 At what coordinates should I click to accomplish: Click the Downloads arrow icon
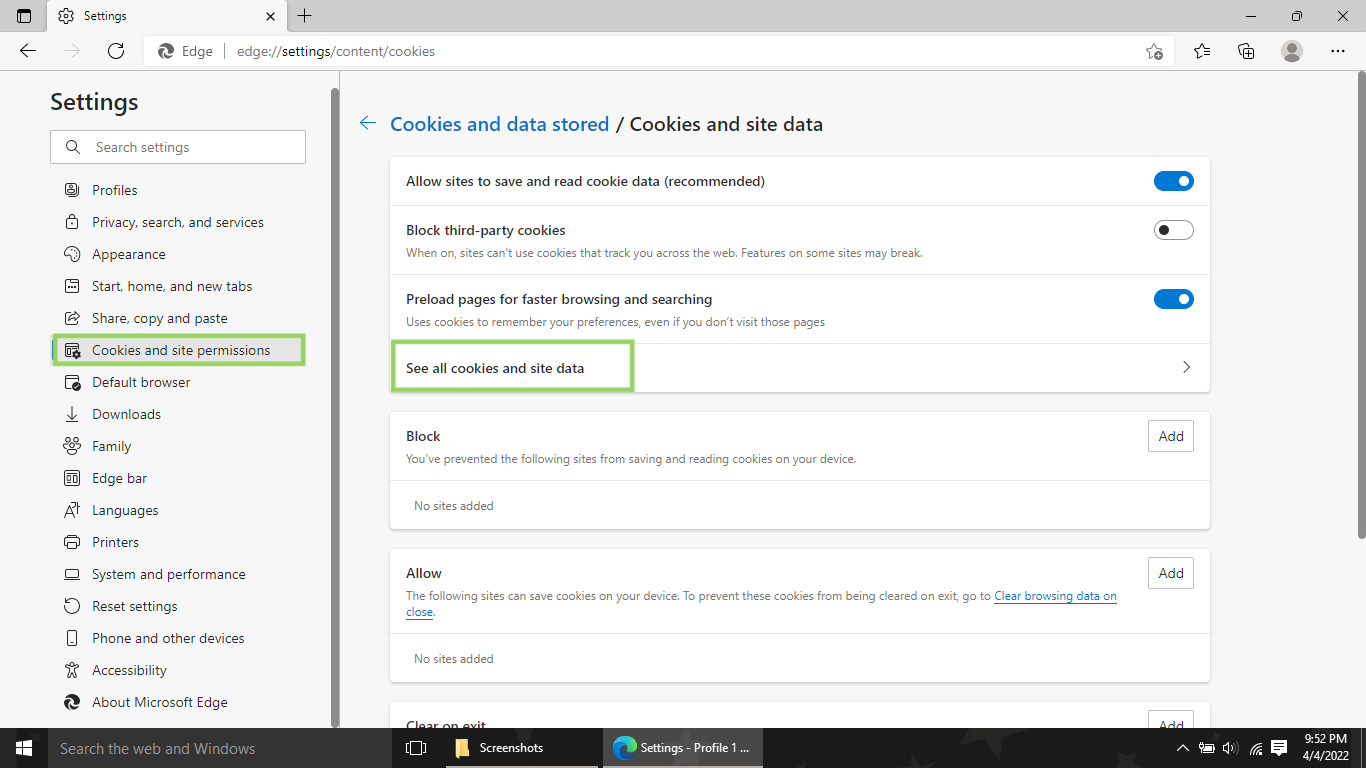click(x=72, y=414)
